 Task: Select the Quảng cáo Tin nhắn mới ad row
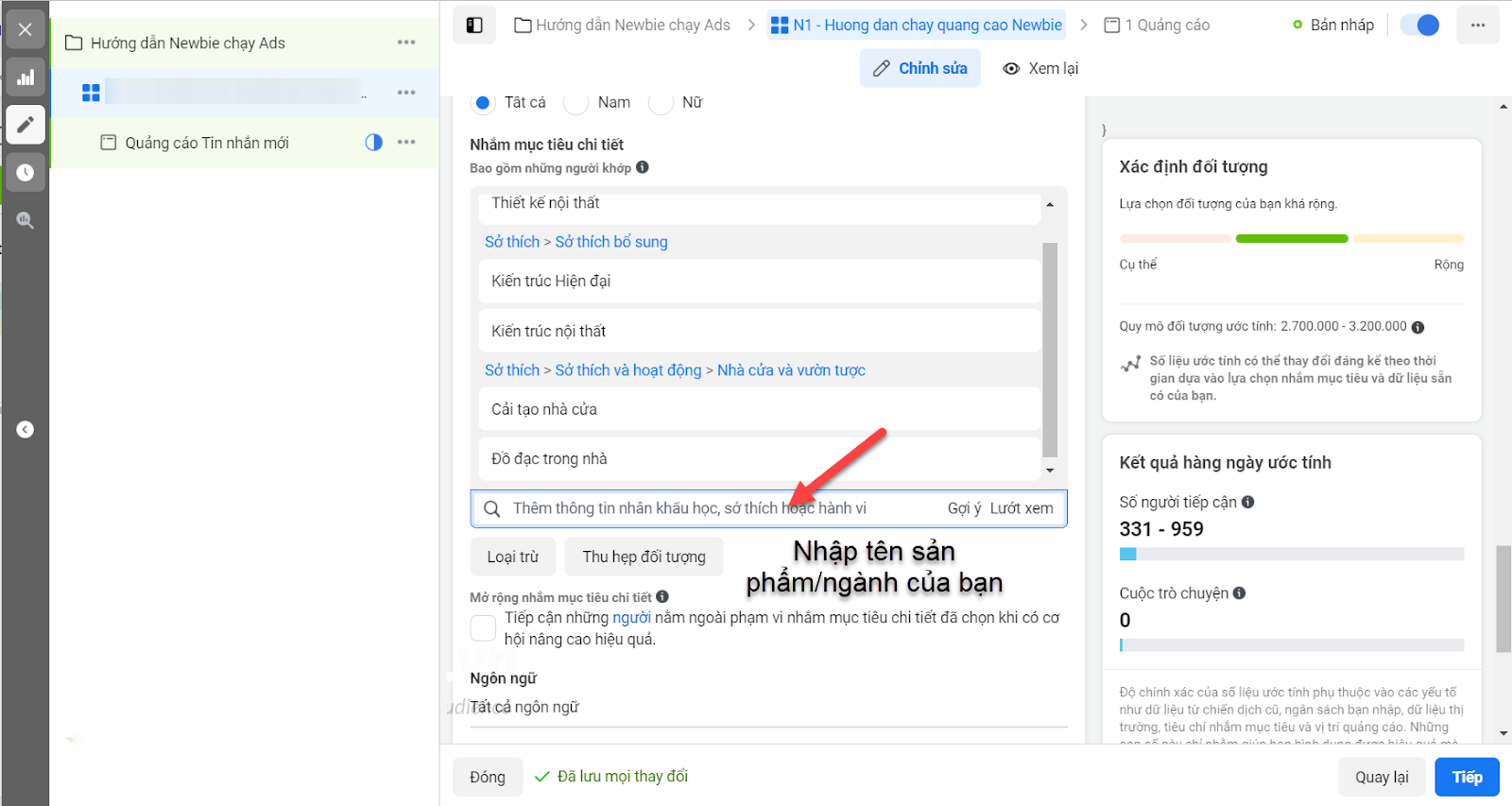244,143
